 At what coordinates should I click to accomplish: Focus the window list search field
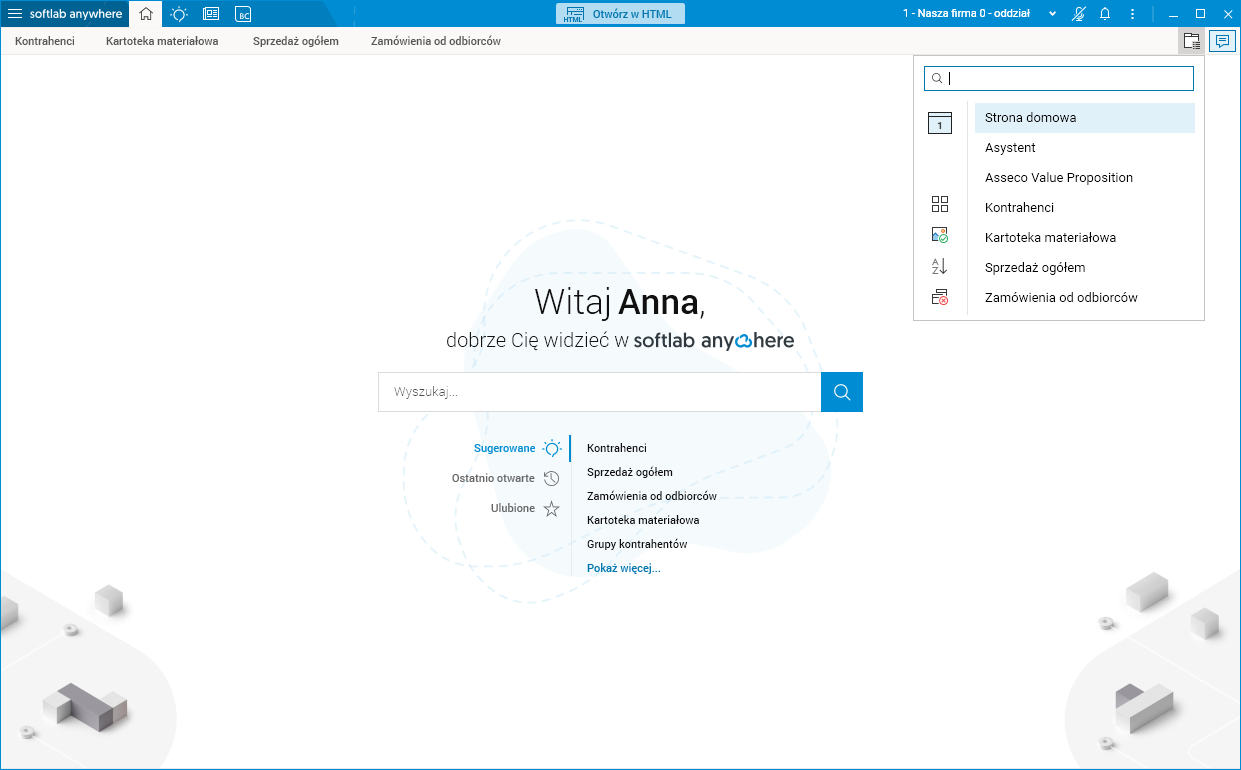point(1059,78)
